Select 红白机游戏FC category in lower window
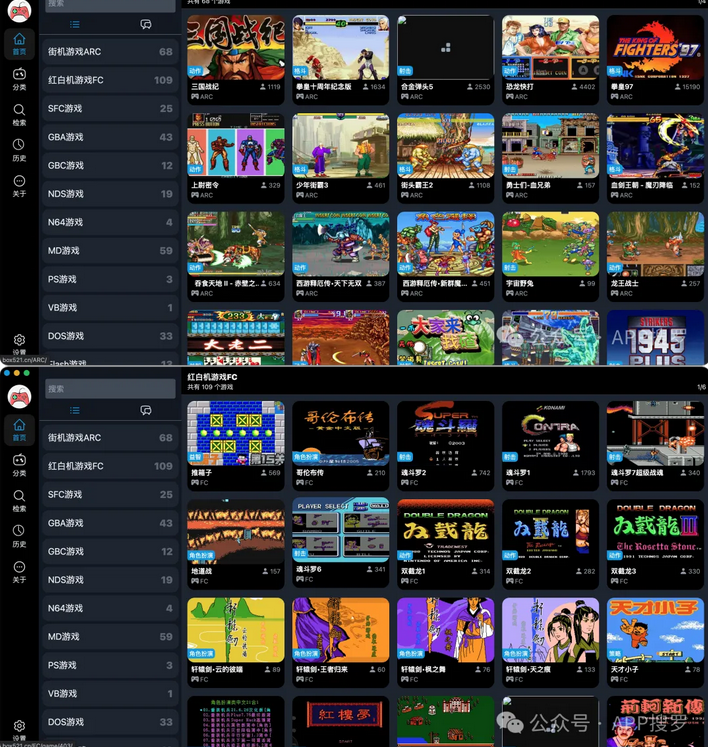The height and width of the screenshot is (747, 708). coord(110,466)
